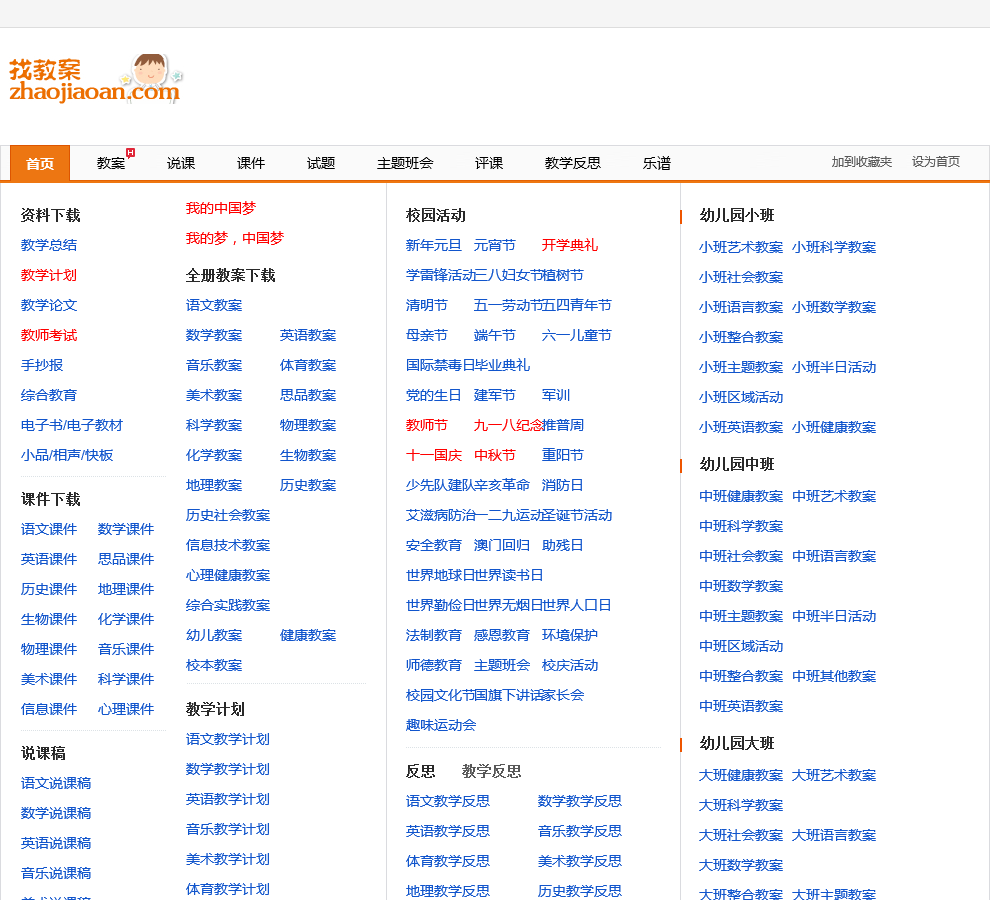This screenshot has height=900, width=990.
Task: Open the red 教学计划 link under 资料下载
Action: [x=49, y=275]
